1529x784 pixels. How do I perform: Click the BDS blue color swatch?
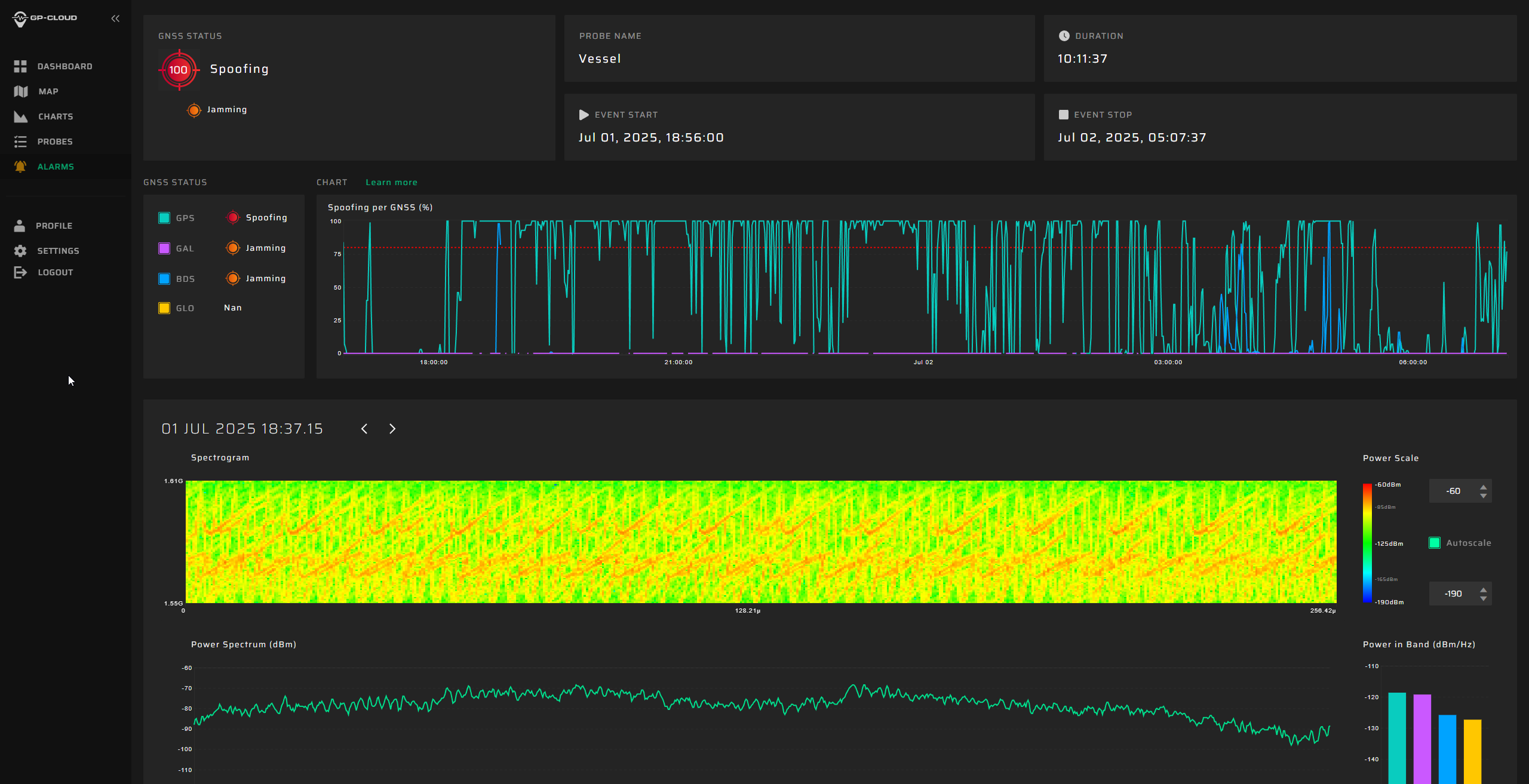tap(164, 279)
